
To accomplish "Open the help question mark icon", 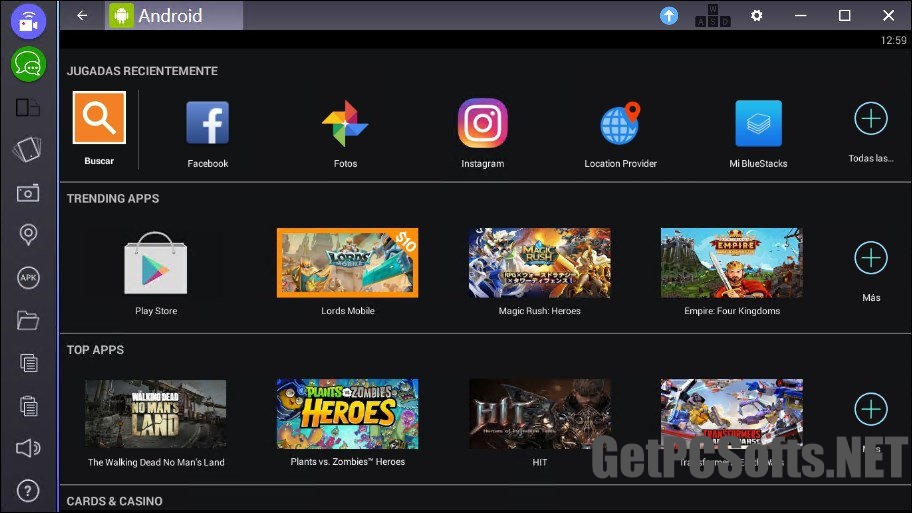I will [28, 491].
